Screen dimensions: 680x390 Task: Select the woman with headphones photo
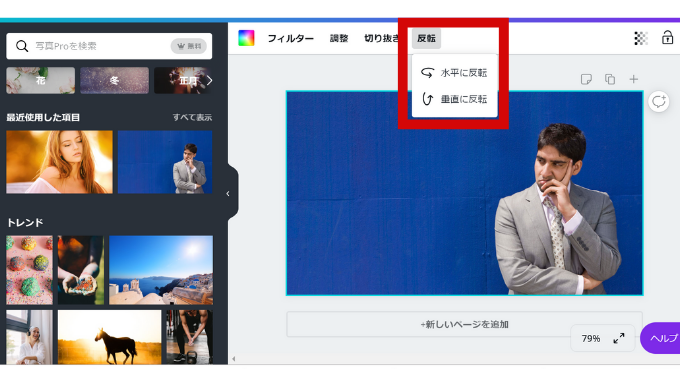(x=29, y=337)
